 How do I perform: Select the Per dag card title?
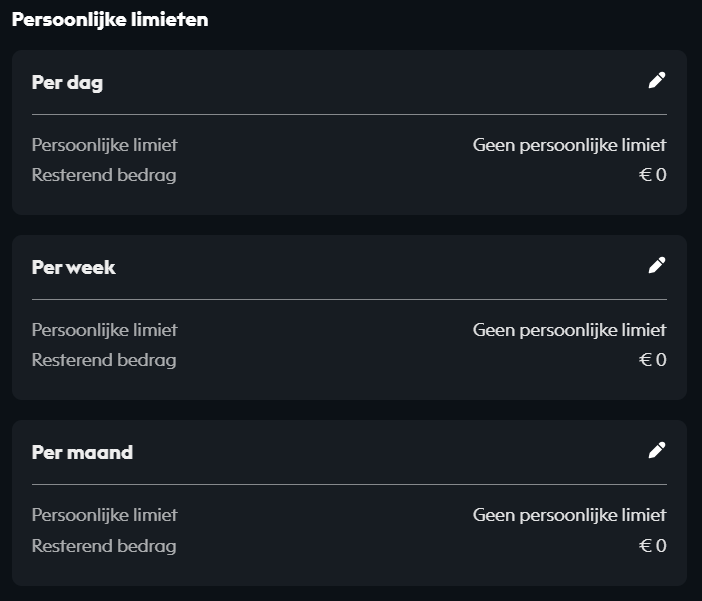point(67,83)
